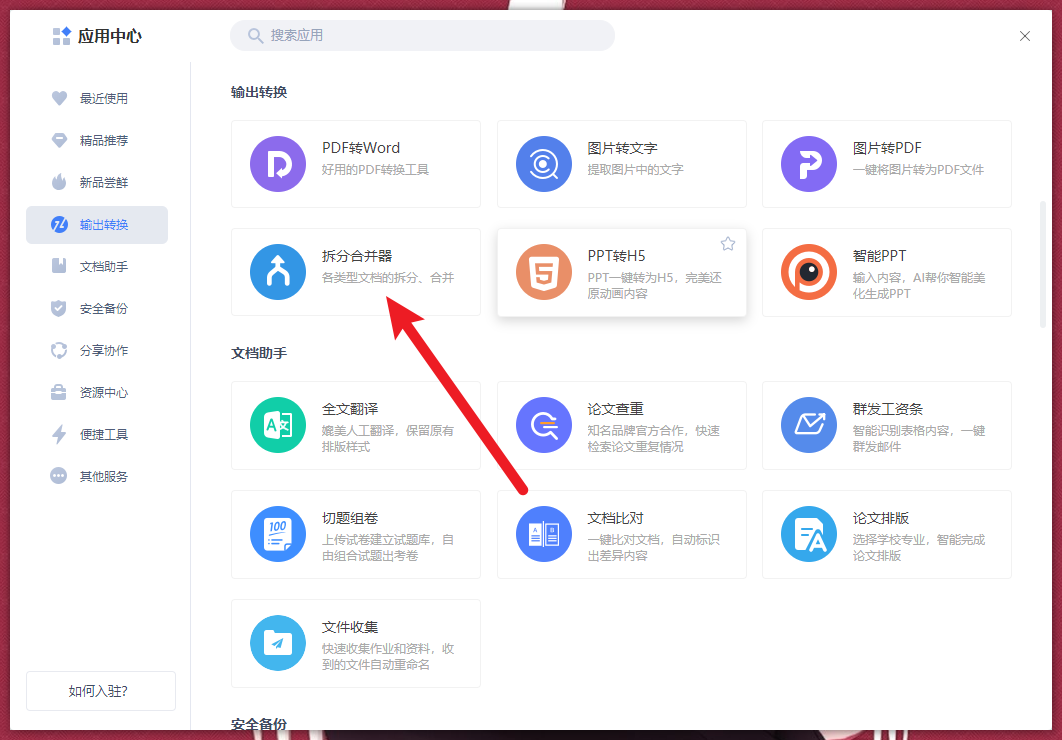Launch the 拆分合并器 icon
This screenshot has width=1062, height=740.
point(278,272)
